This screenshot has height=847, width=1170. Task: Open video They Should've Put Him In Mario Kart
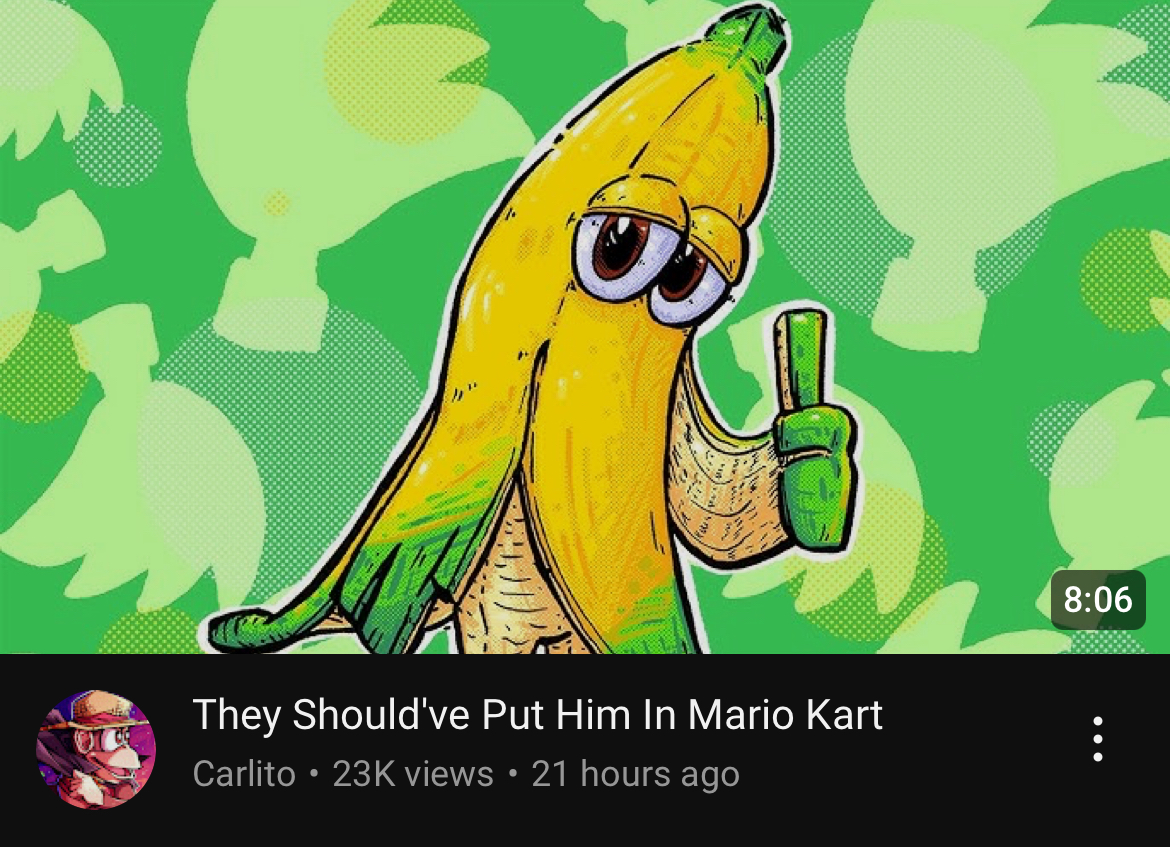coord(537,715)
